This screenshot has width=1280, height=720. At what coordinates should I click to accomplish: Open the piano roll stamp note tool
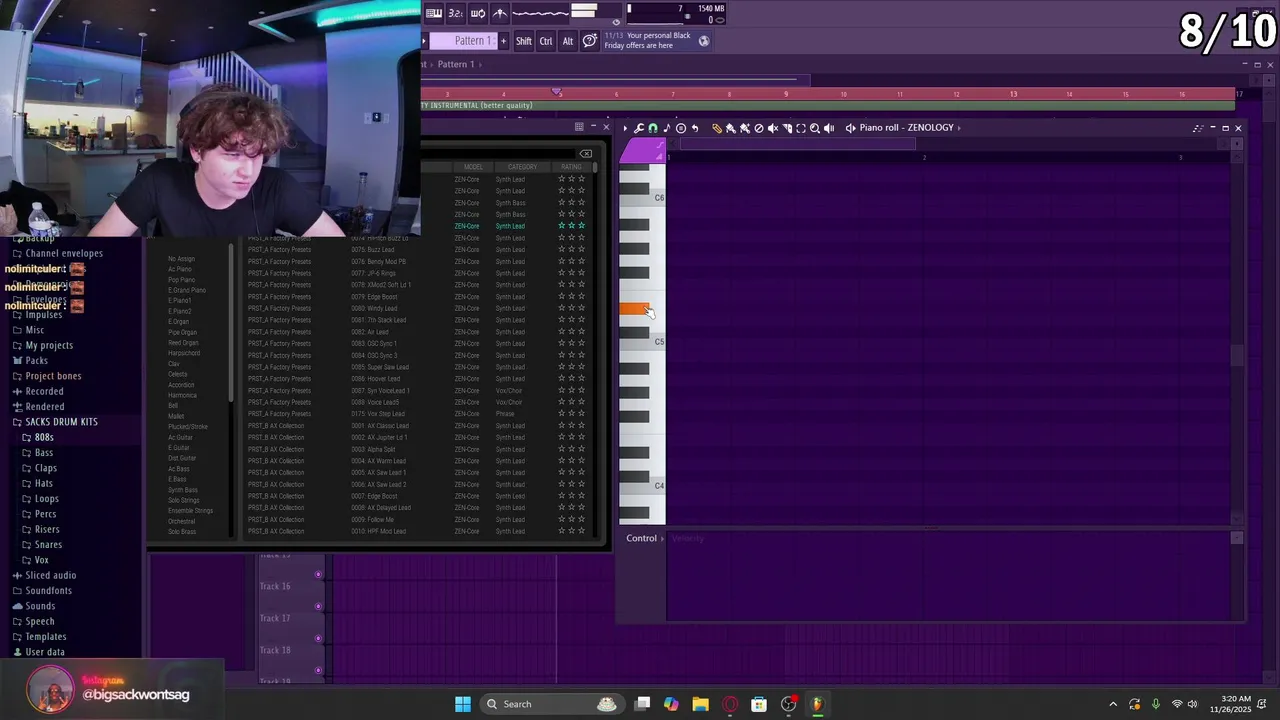click(x=667, y=128)
